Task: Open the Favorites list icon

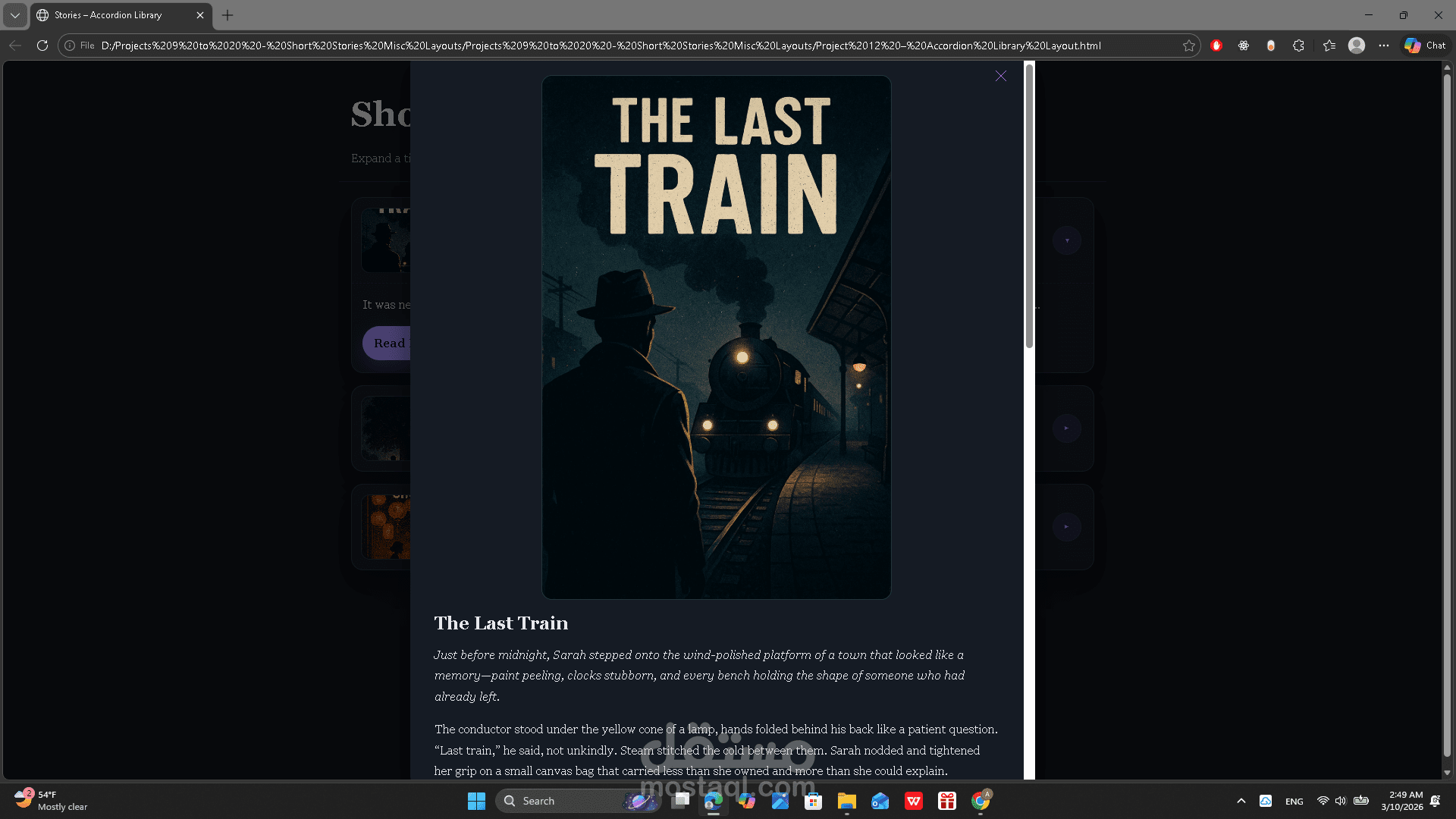Action: pos(1329,45)
